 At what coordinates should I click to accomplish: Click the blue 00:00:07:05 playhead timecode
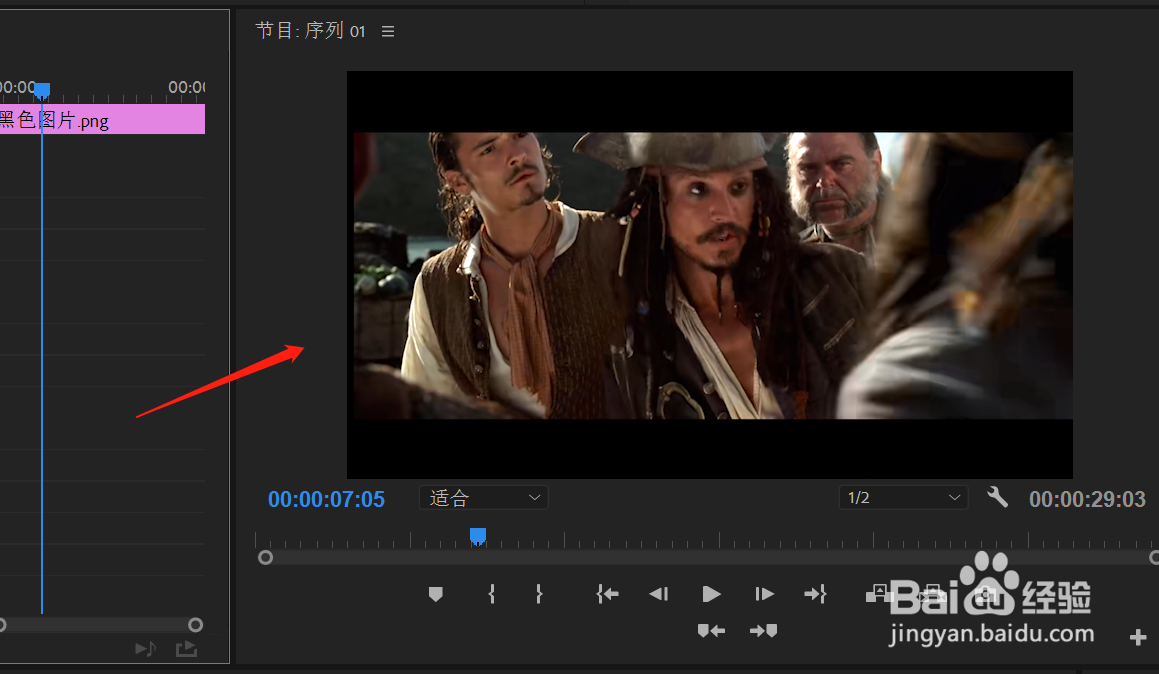326,500
